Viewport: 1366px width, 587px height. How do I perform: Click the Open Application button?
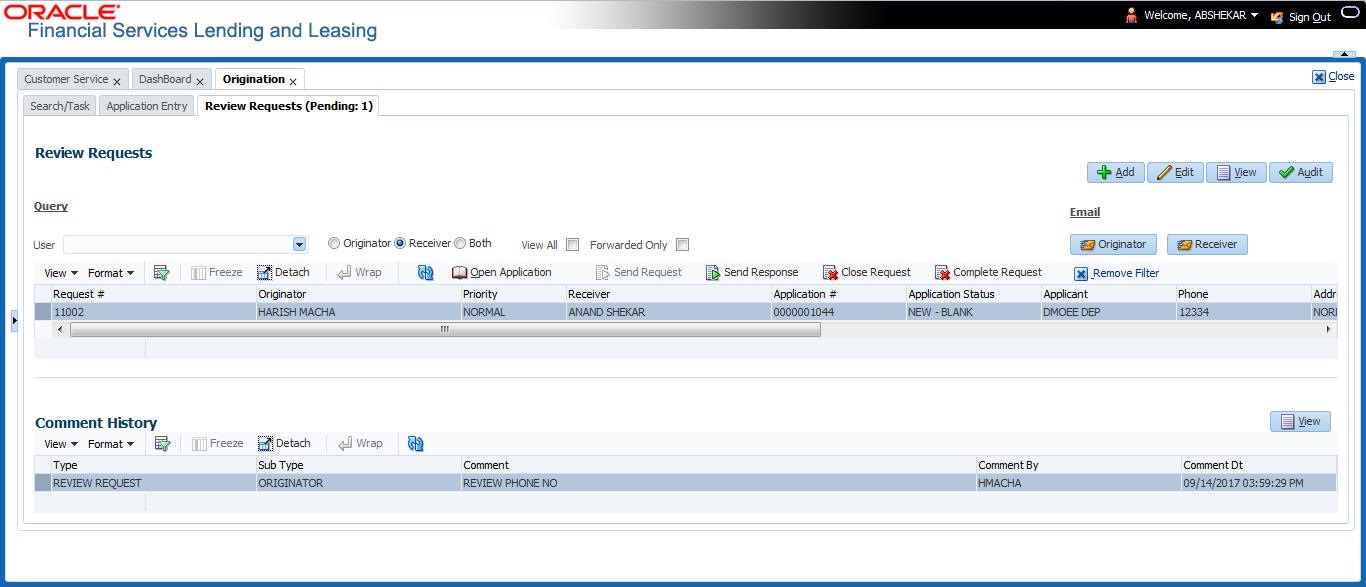502,272
